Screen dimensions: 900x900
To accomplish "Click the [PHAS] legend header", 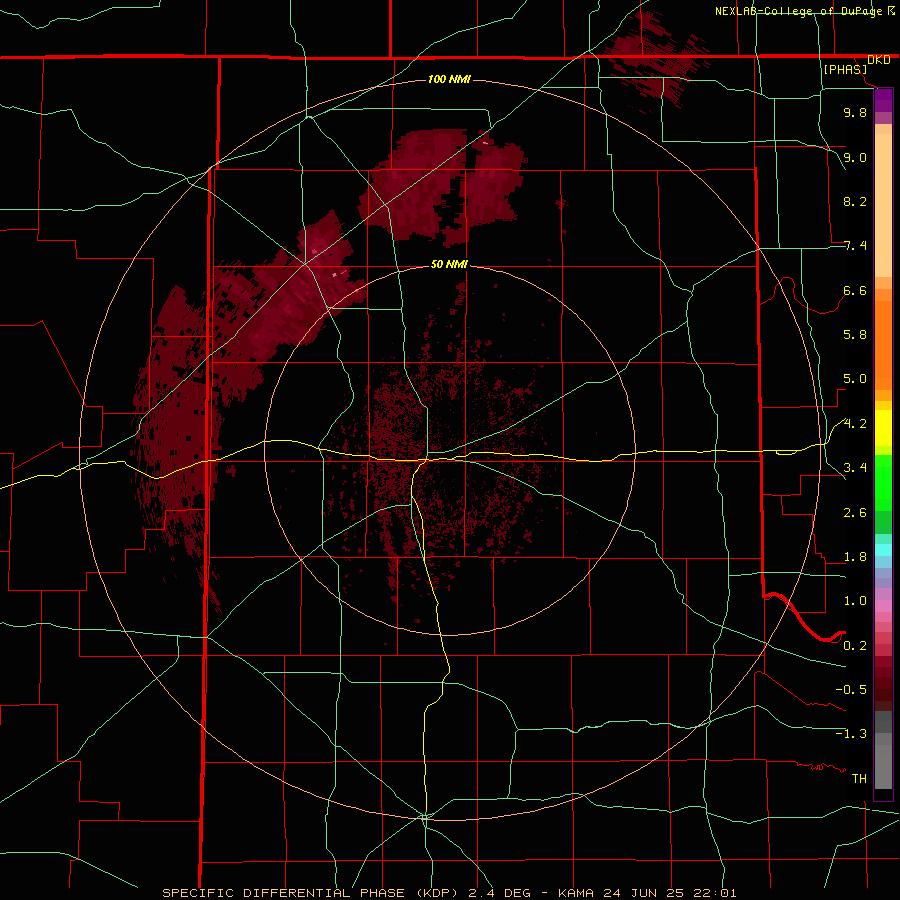I will coord(845,69).
